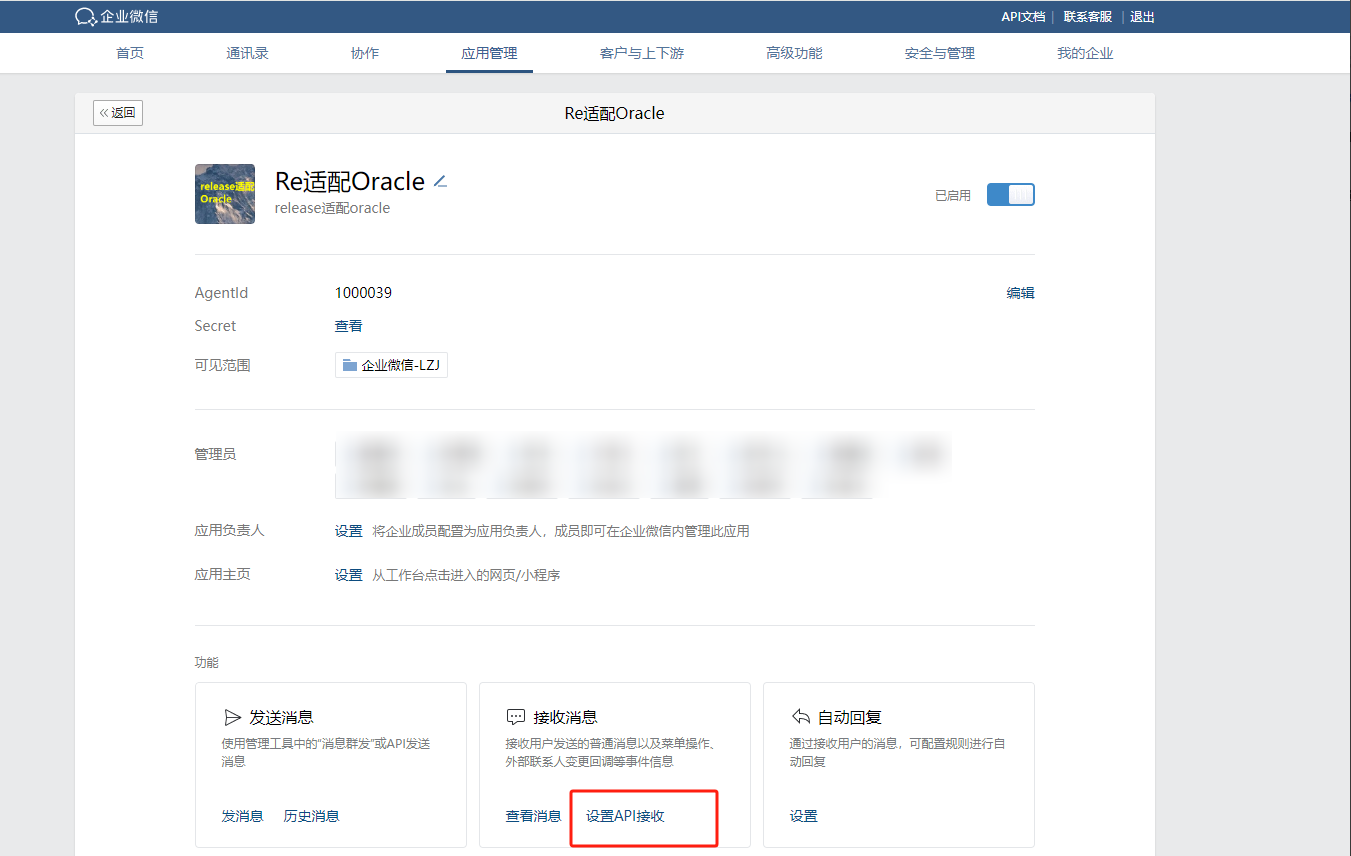Image resolution: width=1351 pixels, height=856 pixels.
Task: Click the AgentId value 1000039
Action: [363, 293]
